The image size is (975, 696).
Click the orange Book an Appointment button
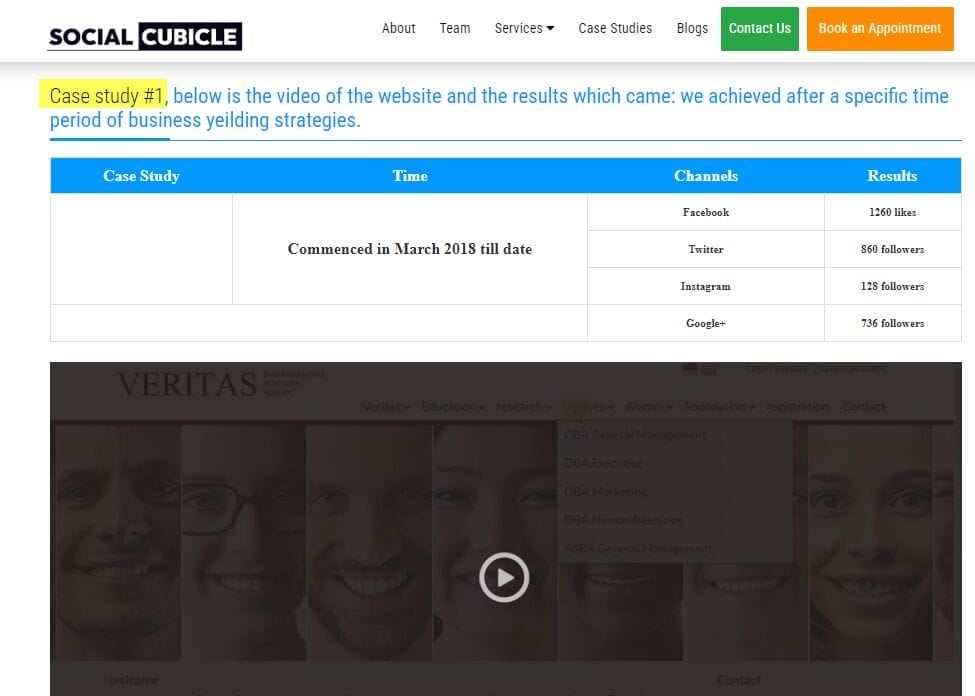click(880, 29)
